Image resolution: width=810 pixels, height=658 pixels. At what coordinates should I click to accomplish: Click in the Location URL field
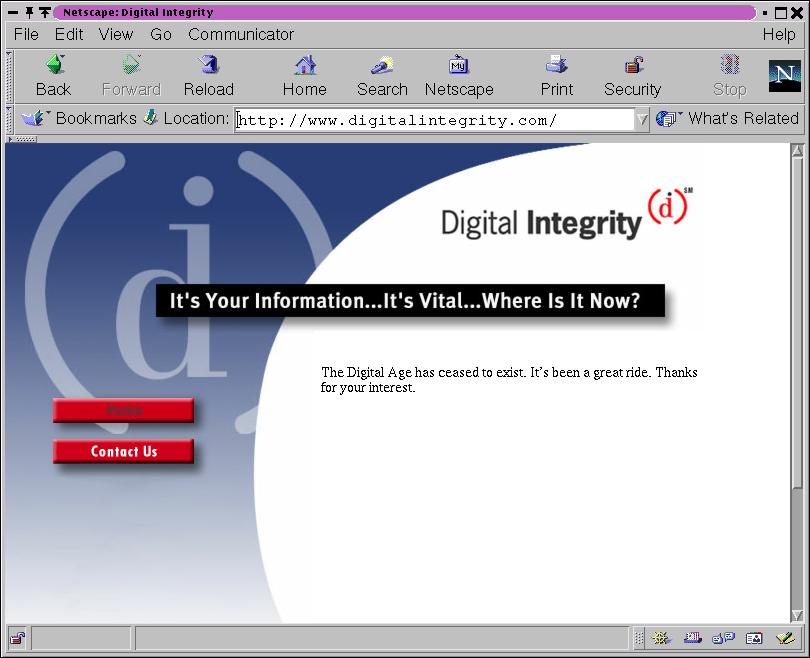(434, 120)
